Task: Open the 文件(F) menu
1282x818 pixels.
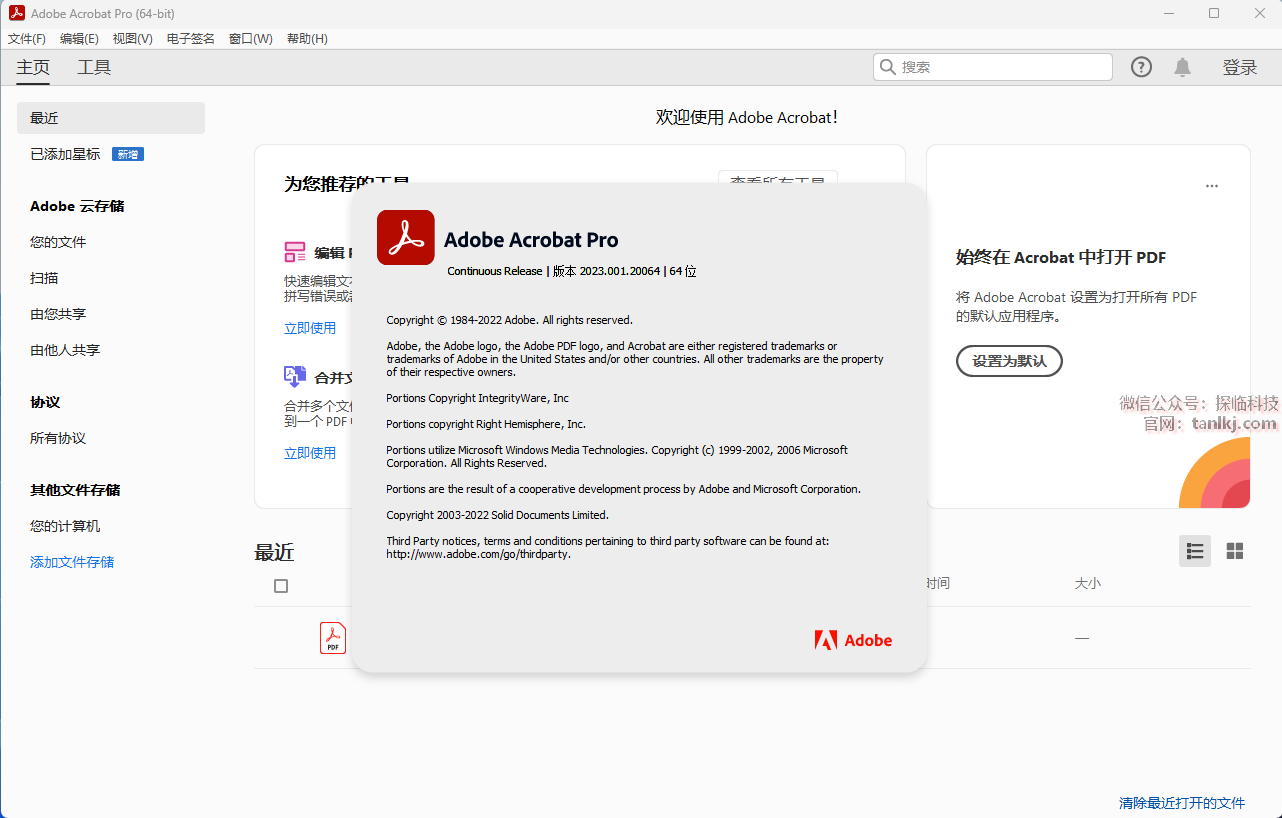Action: 27,39
